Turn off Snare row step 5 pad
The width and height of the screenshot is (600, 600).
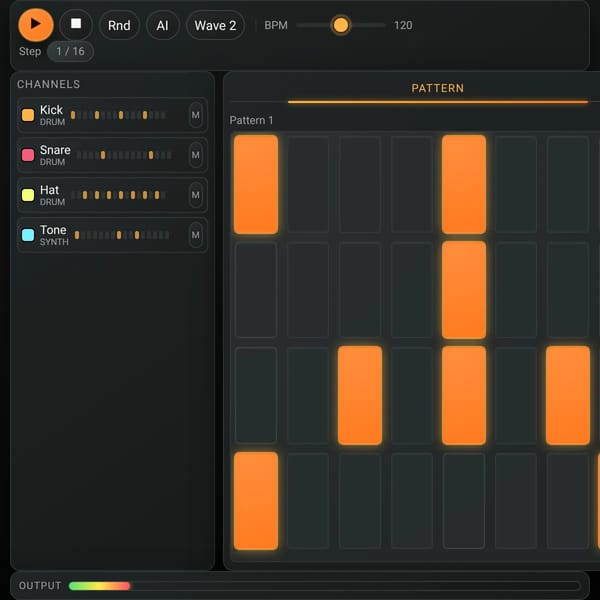pyautogui.click(x=464, y=290)
